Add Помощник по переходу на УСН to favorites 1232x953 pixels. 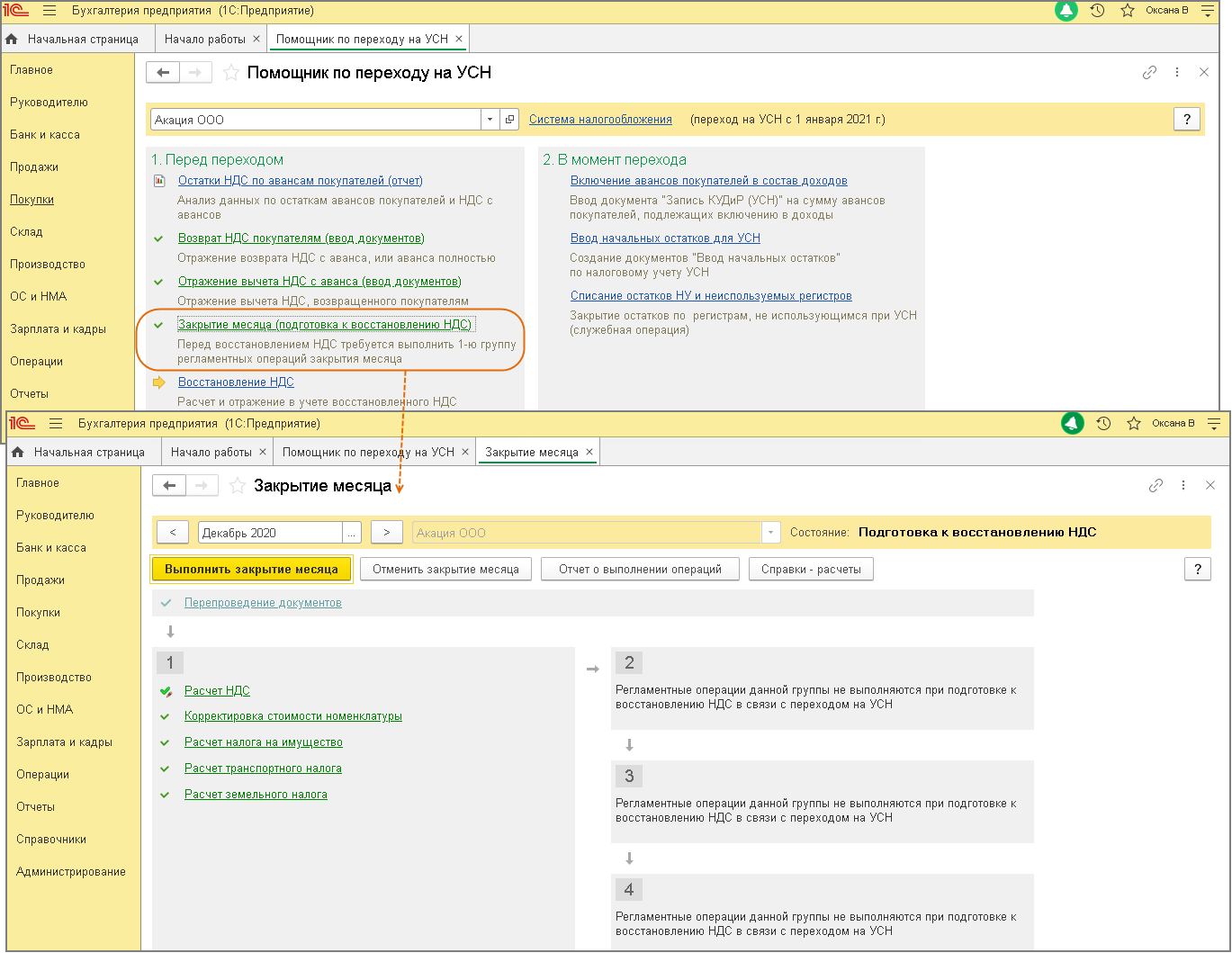tap(231, 73)
